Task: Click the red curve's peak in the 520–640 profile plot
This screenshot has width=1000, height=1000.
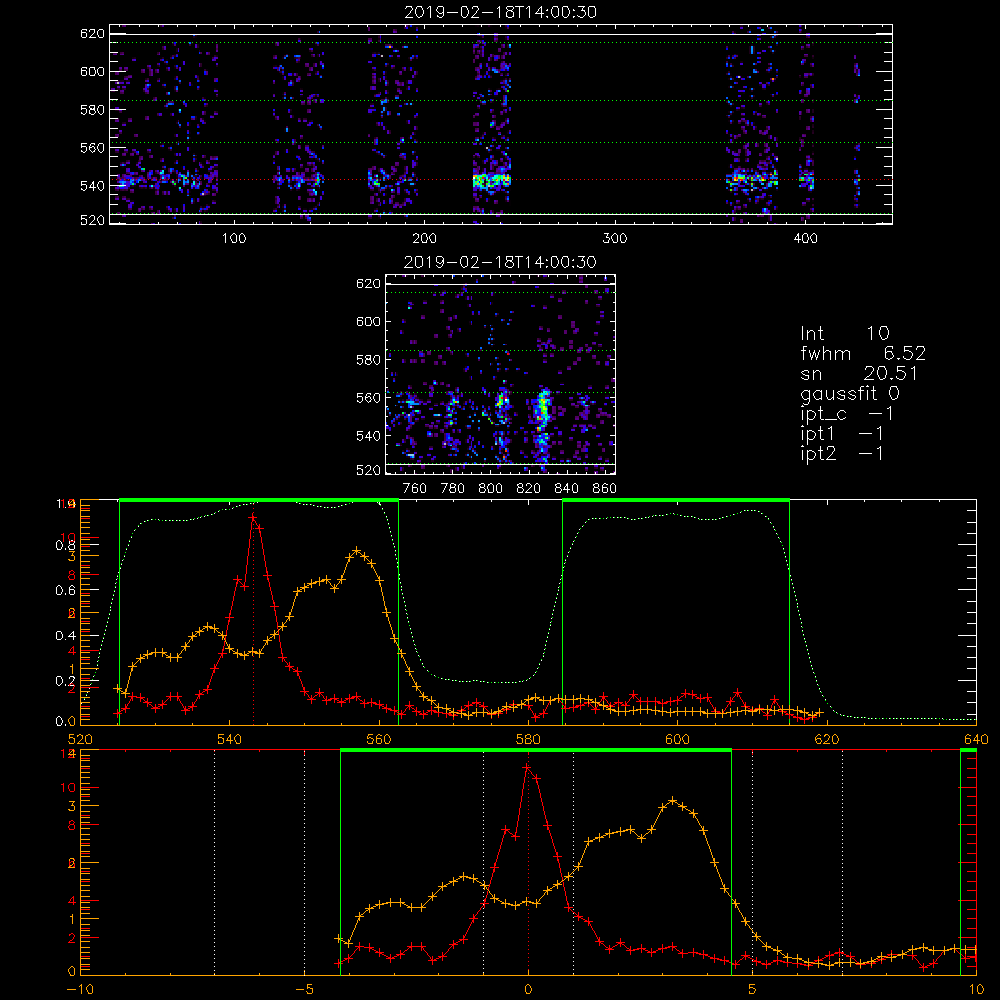Action: pyautogui.click(x=253, y=517)
